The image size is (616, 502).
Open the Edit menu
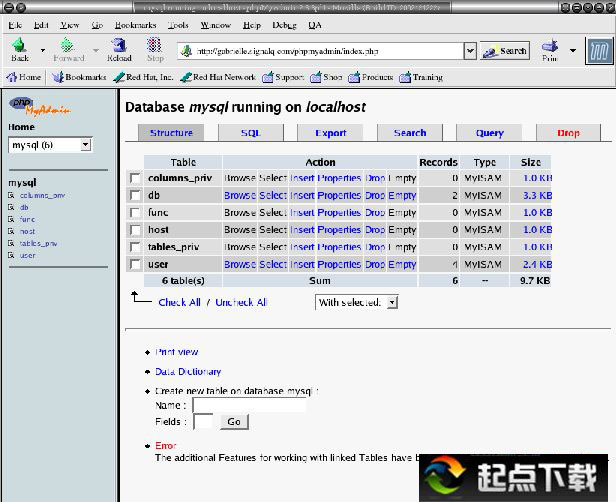click(x=41, y=25)
